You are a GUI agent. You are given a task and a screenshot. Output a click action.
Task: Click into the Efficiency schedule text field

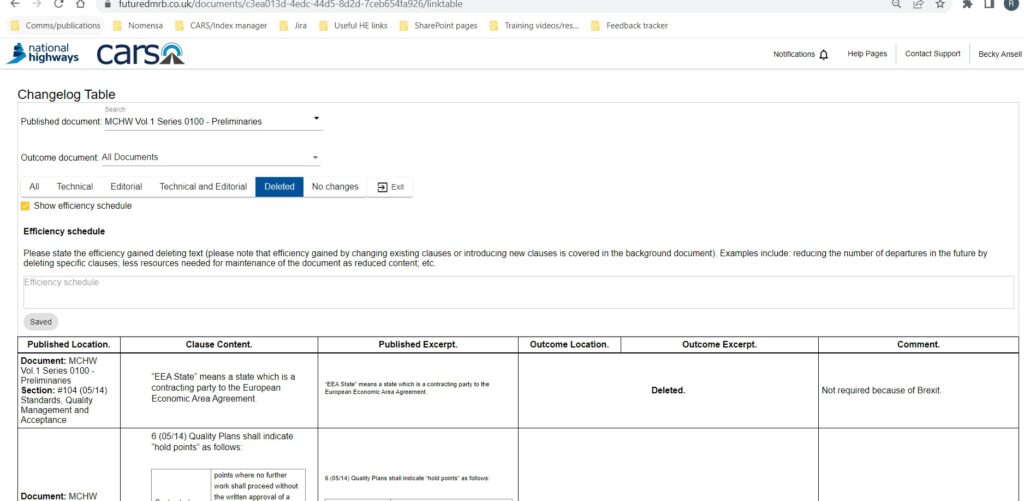click(x=518, y=292)
